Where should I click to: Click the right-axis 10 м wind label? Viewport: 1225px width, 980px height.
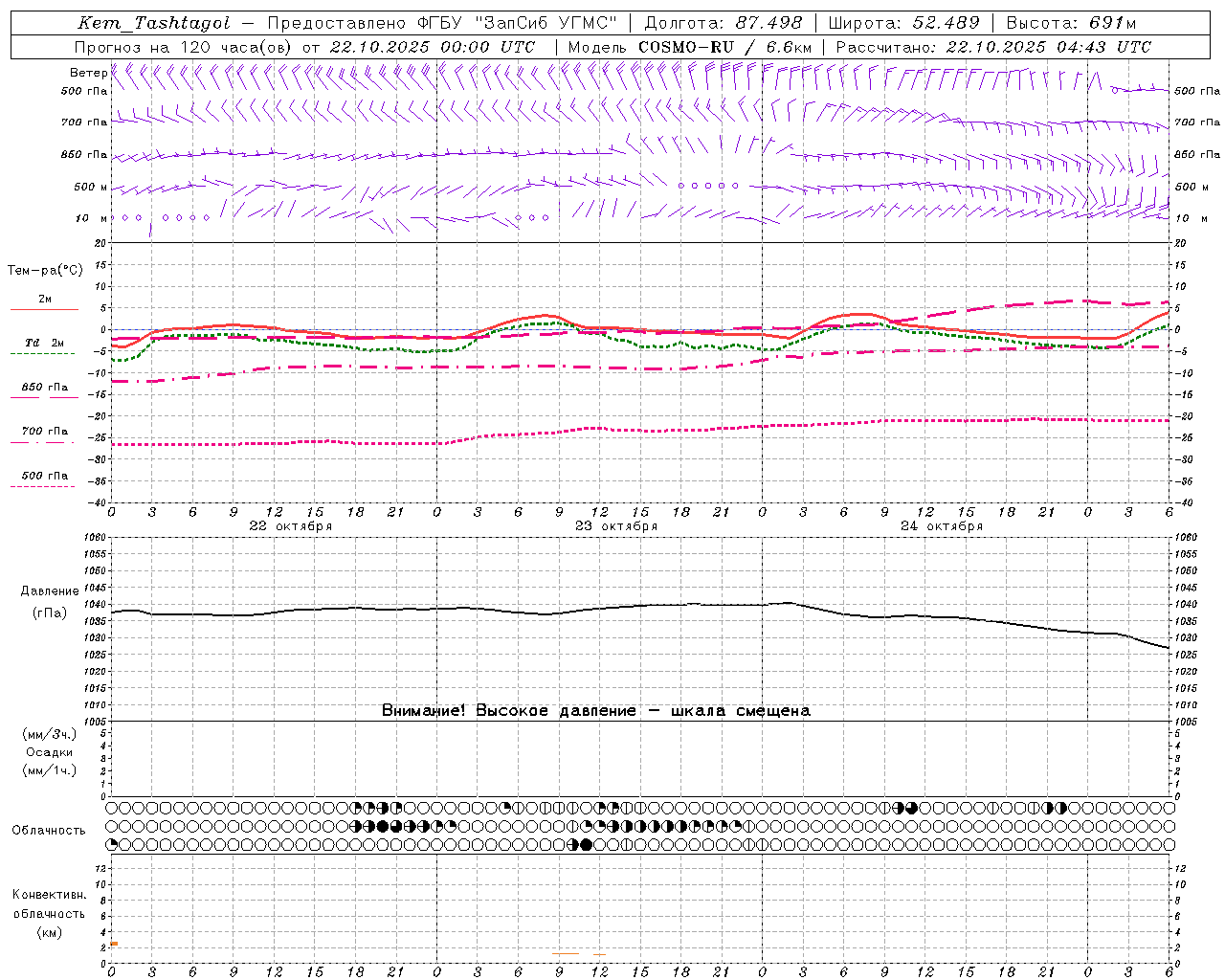tap(1192, 218)
